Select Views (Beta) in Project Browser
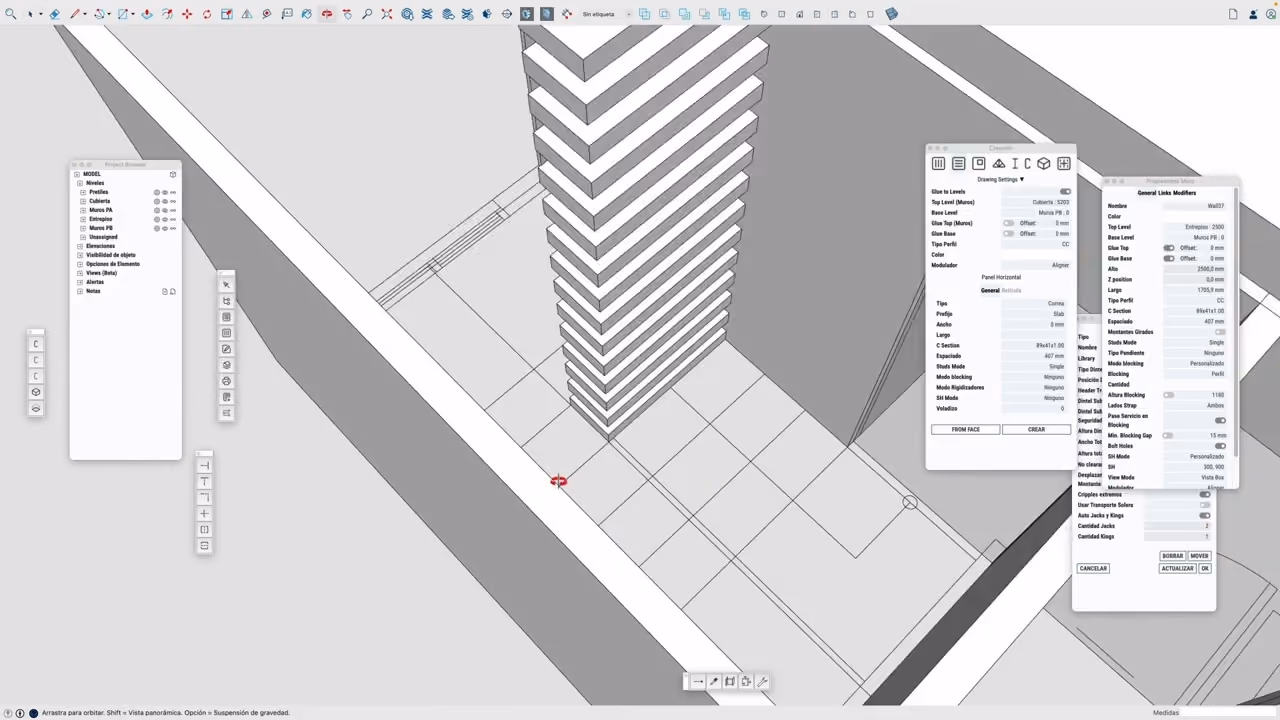Image resolution: width=1280 pixels, height=720 pixels. point(101,273)
